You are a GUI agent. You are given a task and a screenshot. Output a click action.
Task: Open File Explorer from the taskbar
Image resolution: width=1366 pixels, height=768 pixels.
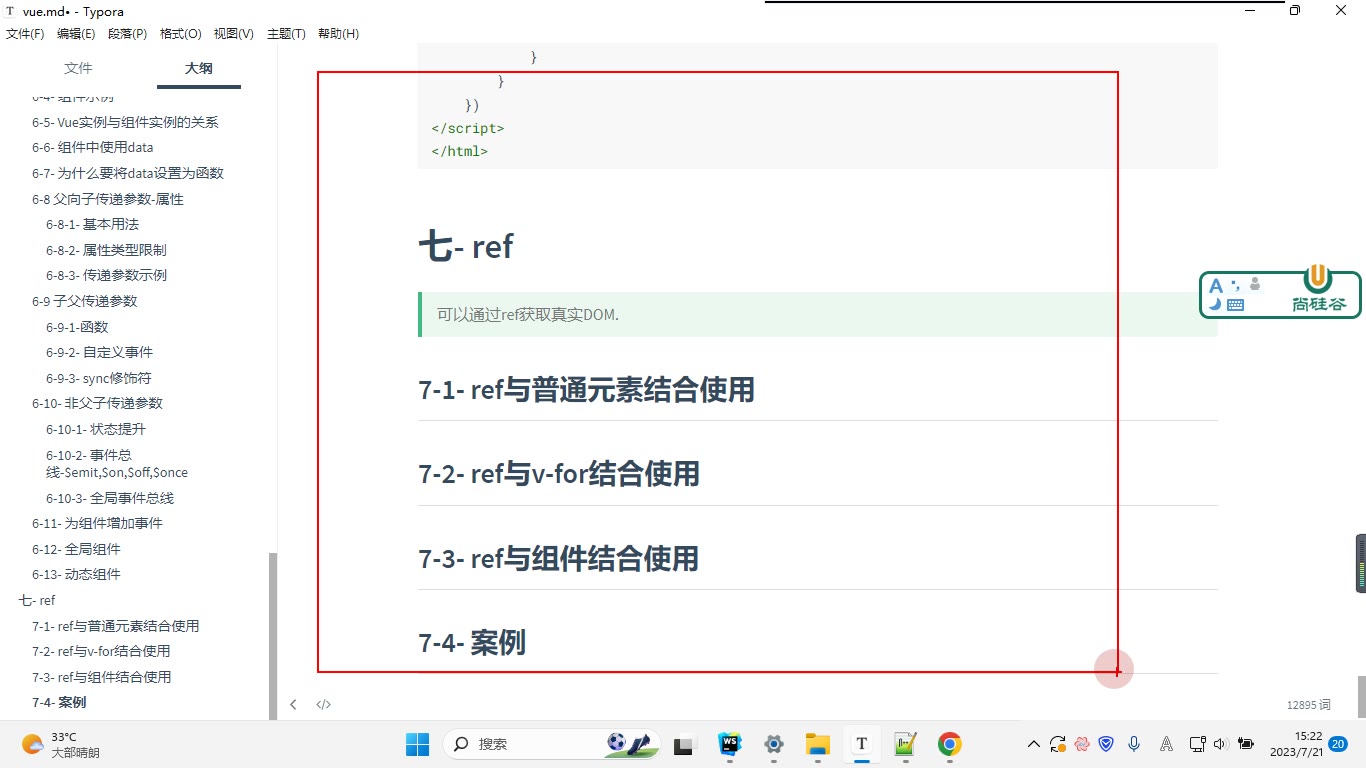tap(818, 744)
